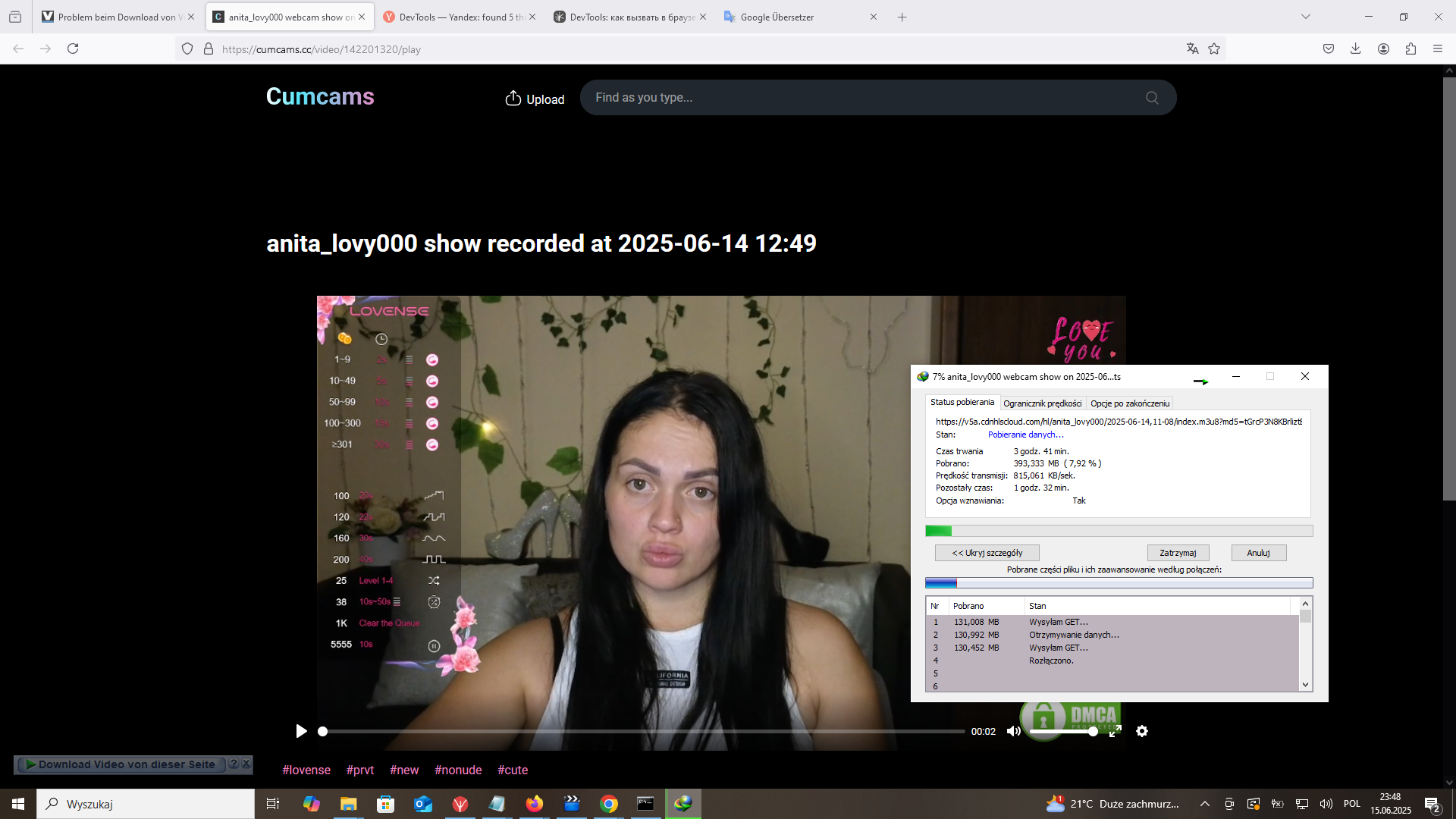The height and width of the screenshot is (819, 1456).
Task: Toggle fullscreen on the video player
Action: 1116,731
